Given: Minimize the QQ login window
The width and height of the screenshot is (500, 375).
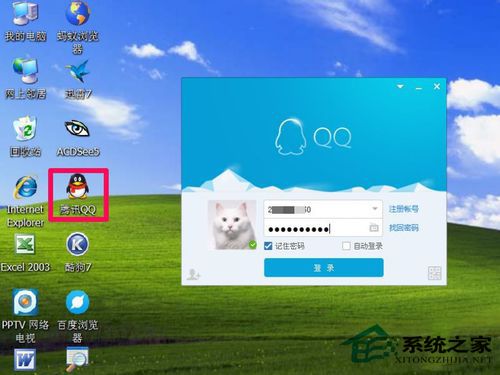Looking at the screenshot, I should tap(419, 87).
